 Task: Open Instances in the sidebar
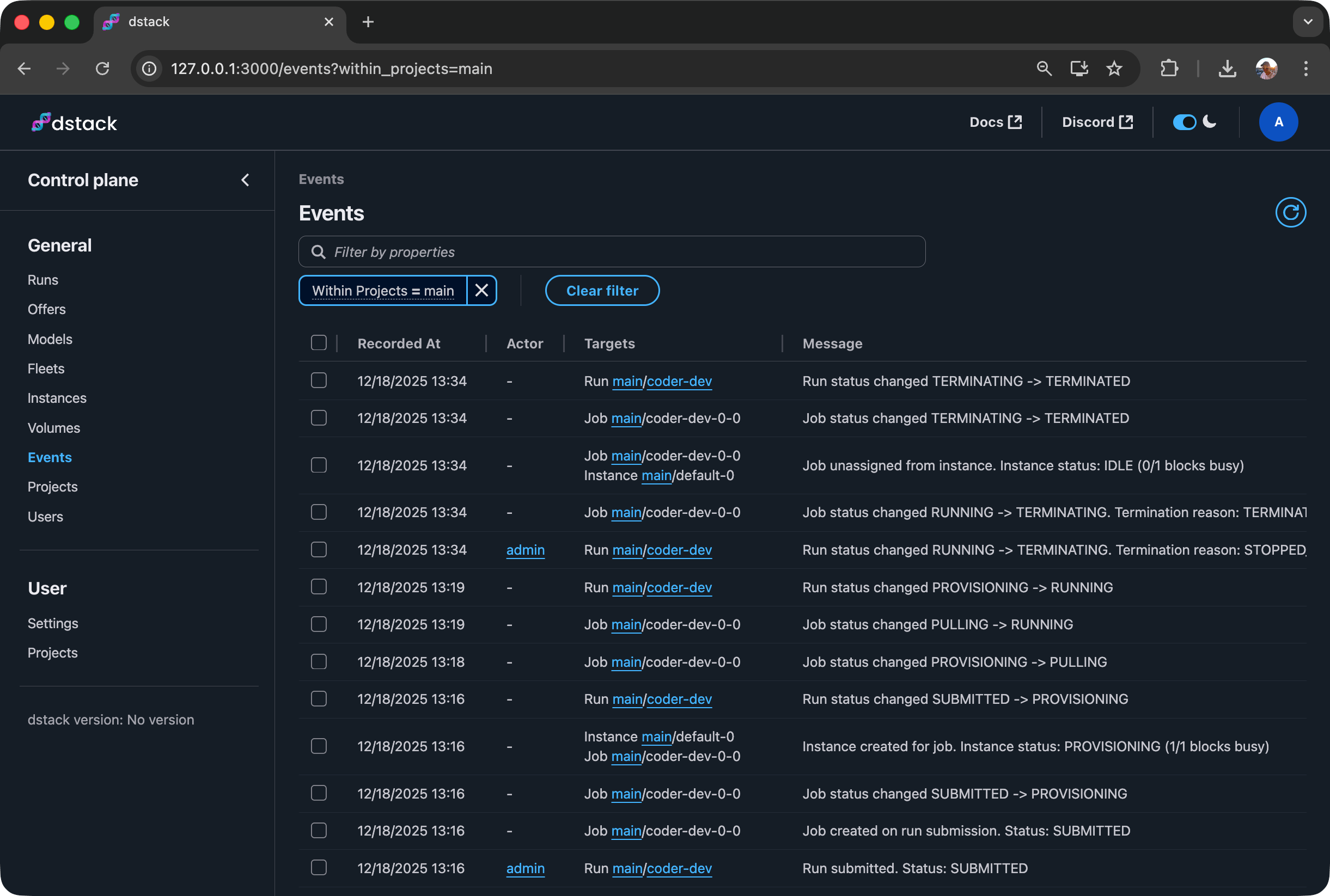57,398
